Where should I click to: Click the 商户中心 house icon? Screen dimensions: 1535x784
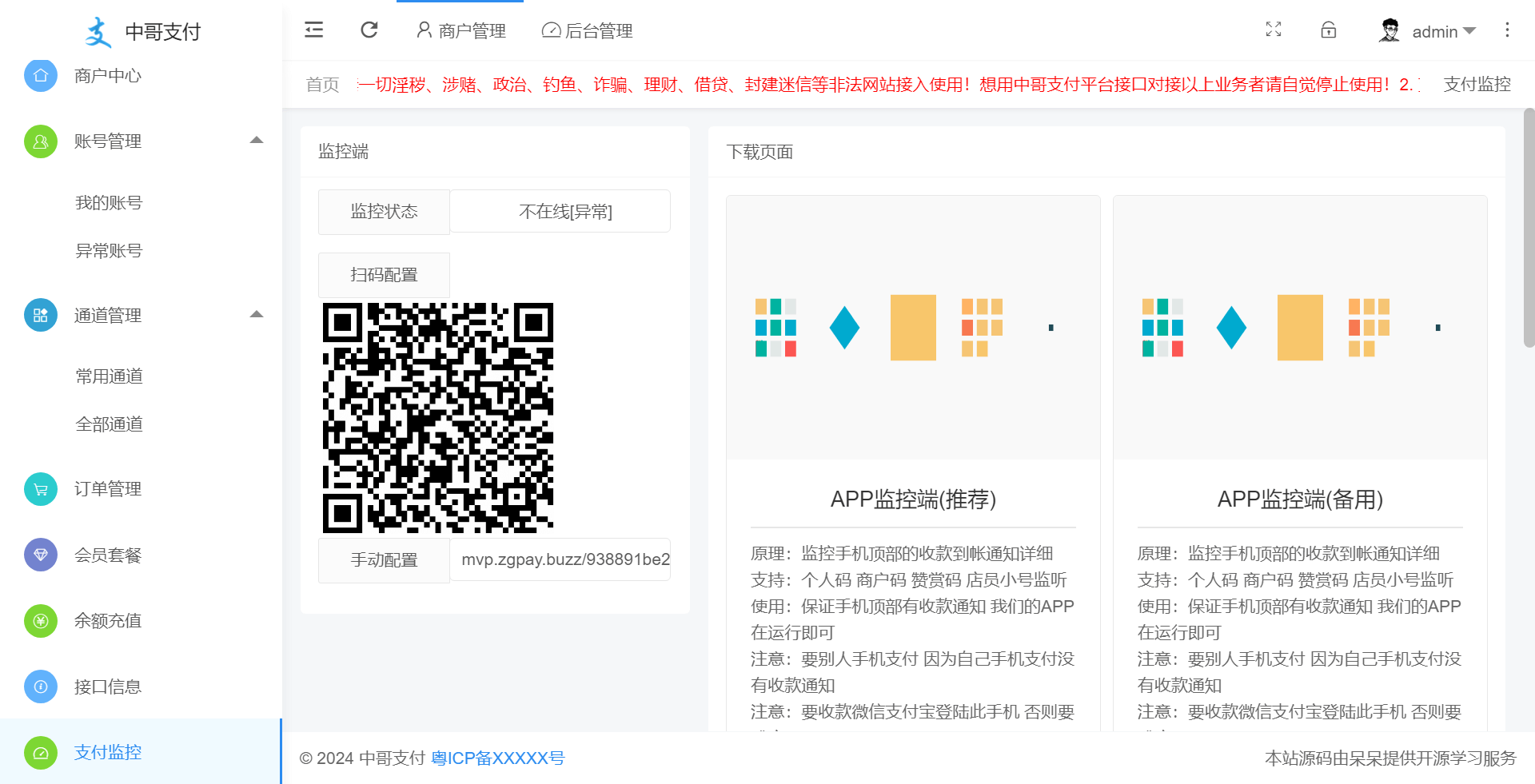[x=41, y=75]
